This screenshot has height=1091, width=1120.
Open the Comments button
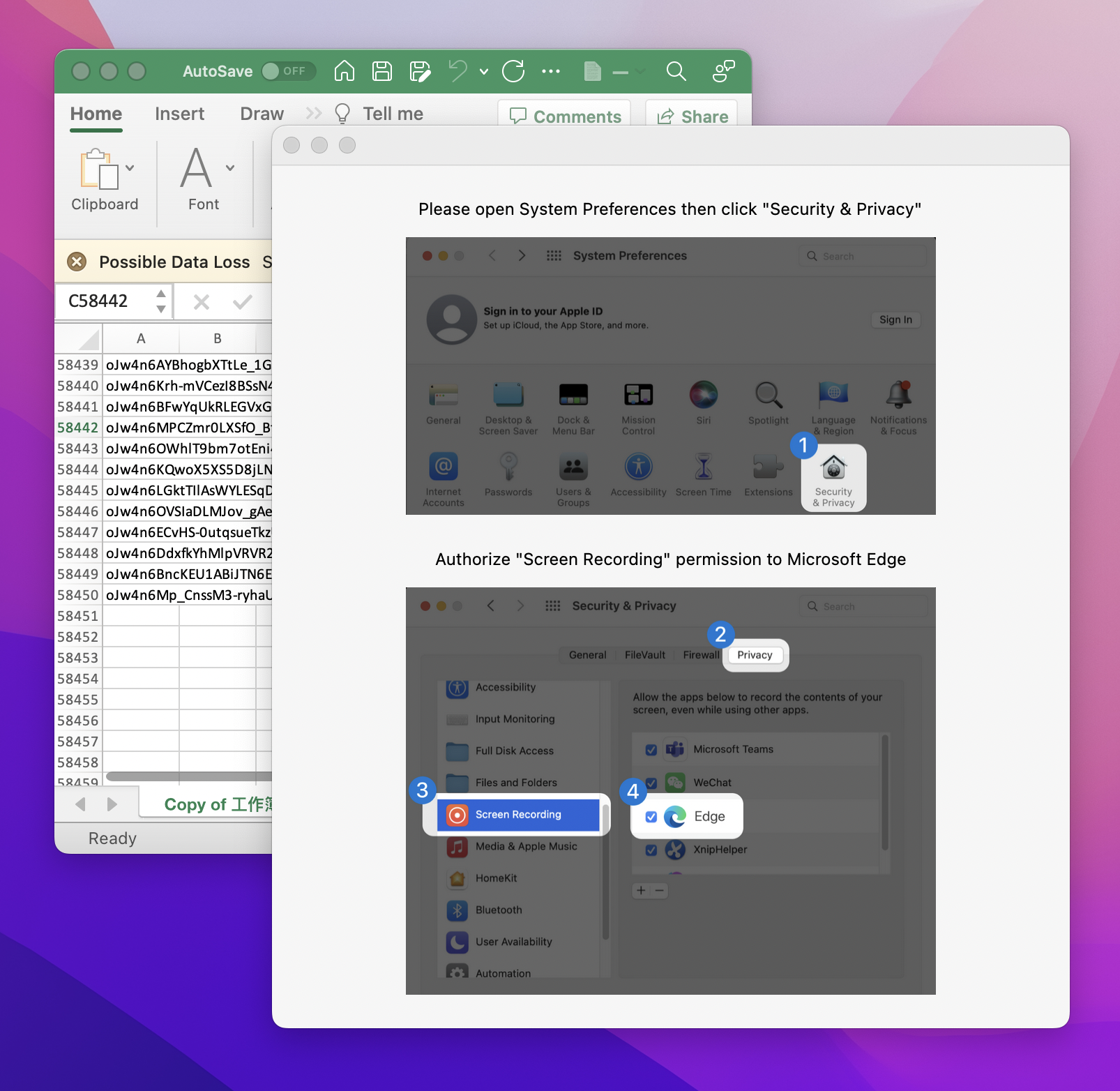click(564, 116)
